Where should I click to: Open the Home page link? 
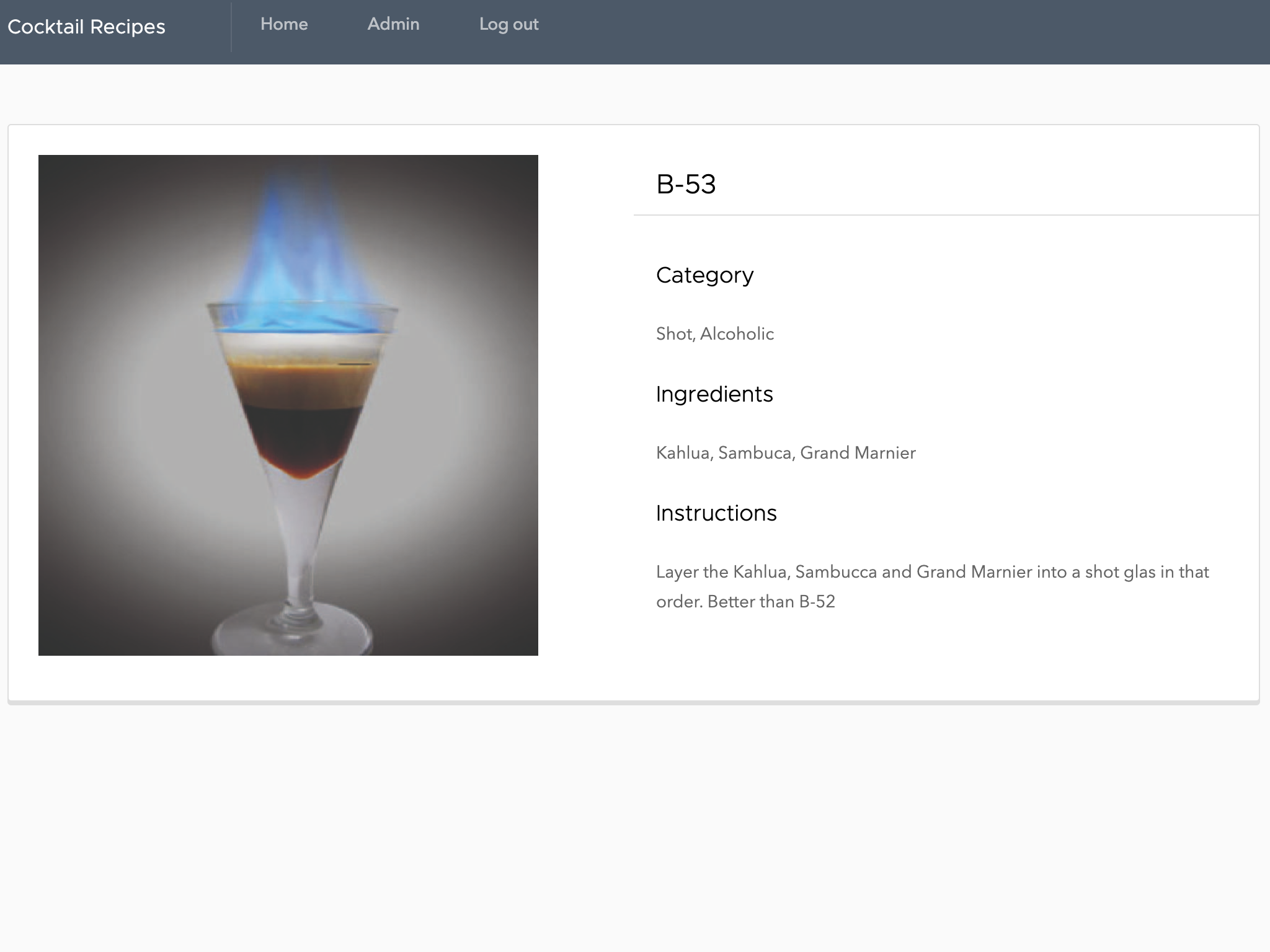coord(284,24)
